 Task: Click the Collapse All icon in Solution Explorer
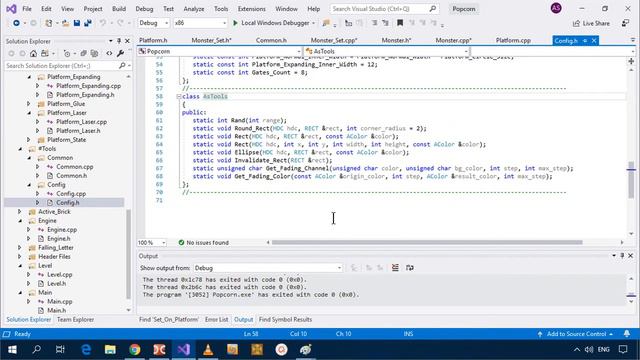[84, 53]
